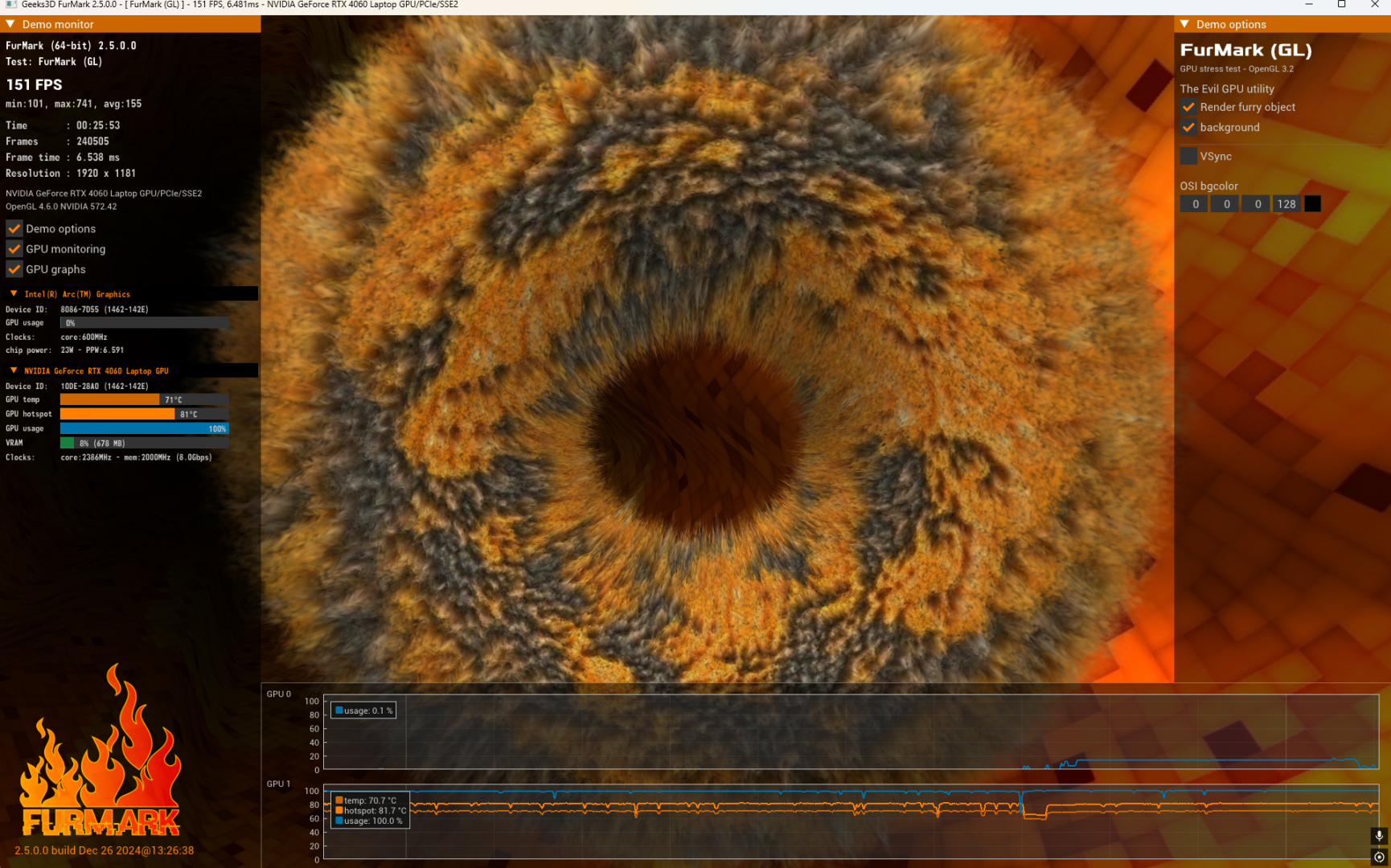Click The Evil GPU utility label
1391x868 pixels.
pos(1227,88)
